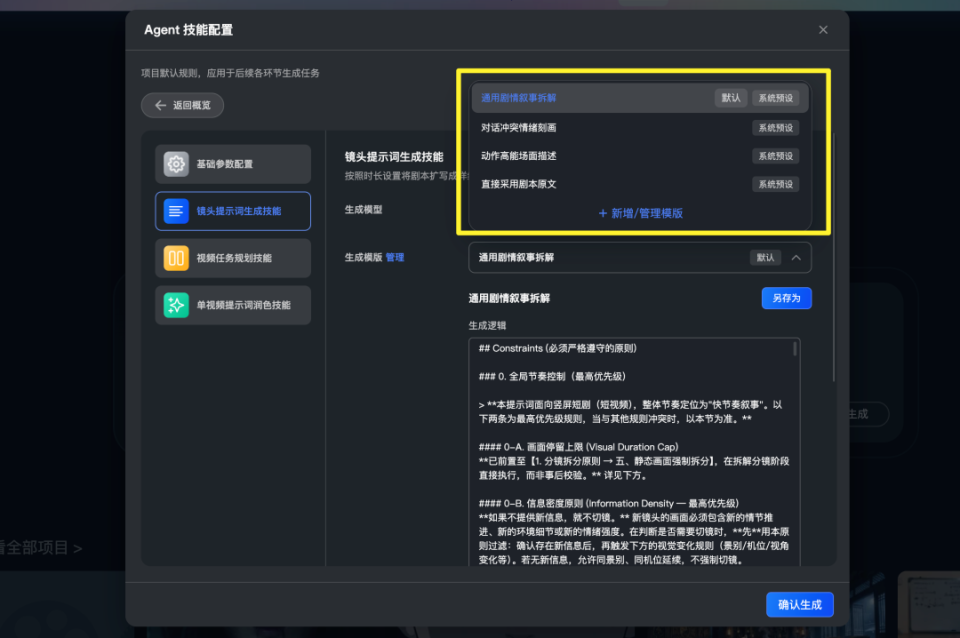Collapse the 生成模版 dropdown chevron

pyautogui.click(x=796, y=258)
